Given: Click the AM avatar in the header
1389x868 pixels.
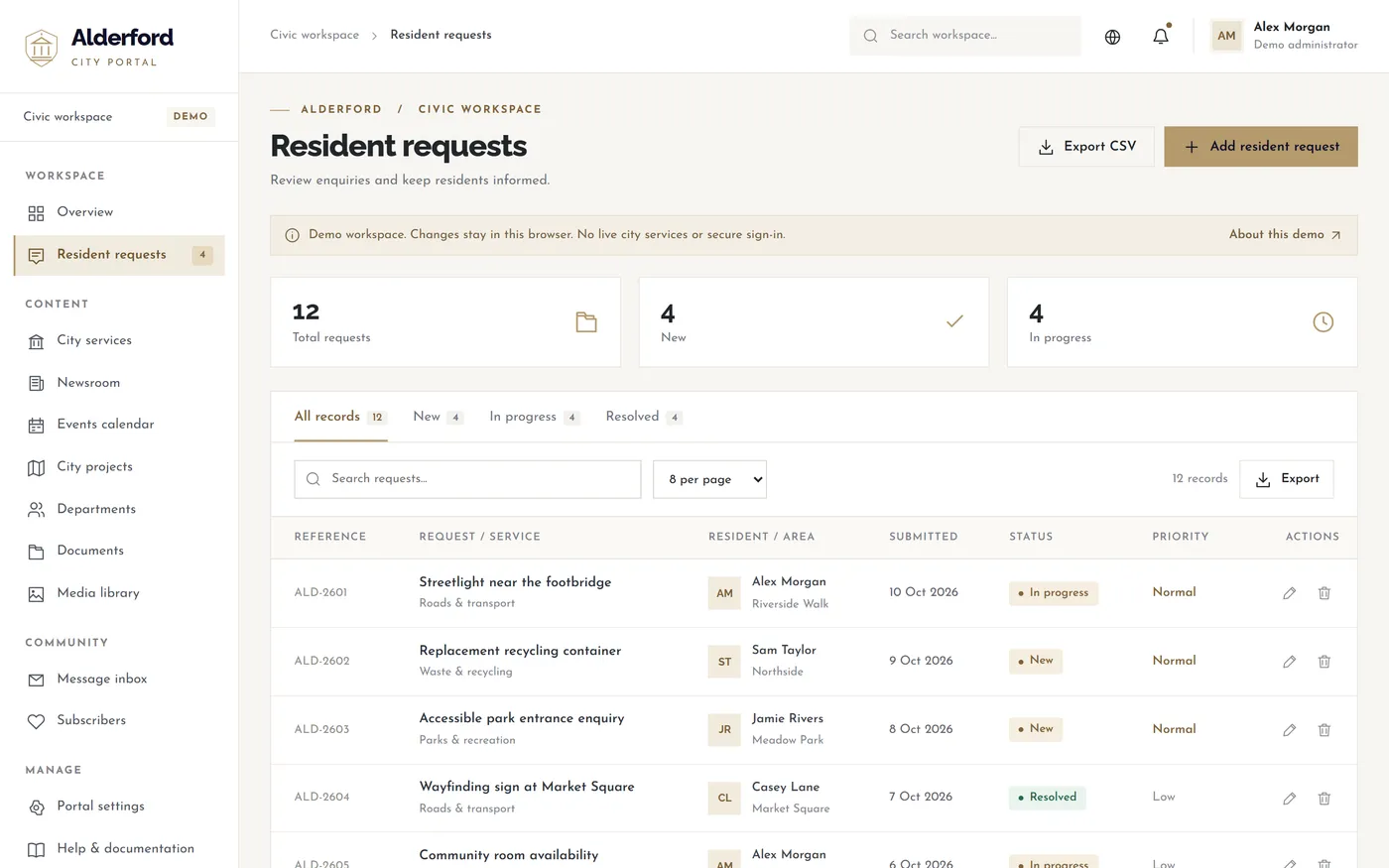Looking at the screenshot, I should point(1226,36).
